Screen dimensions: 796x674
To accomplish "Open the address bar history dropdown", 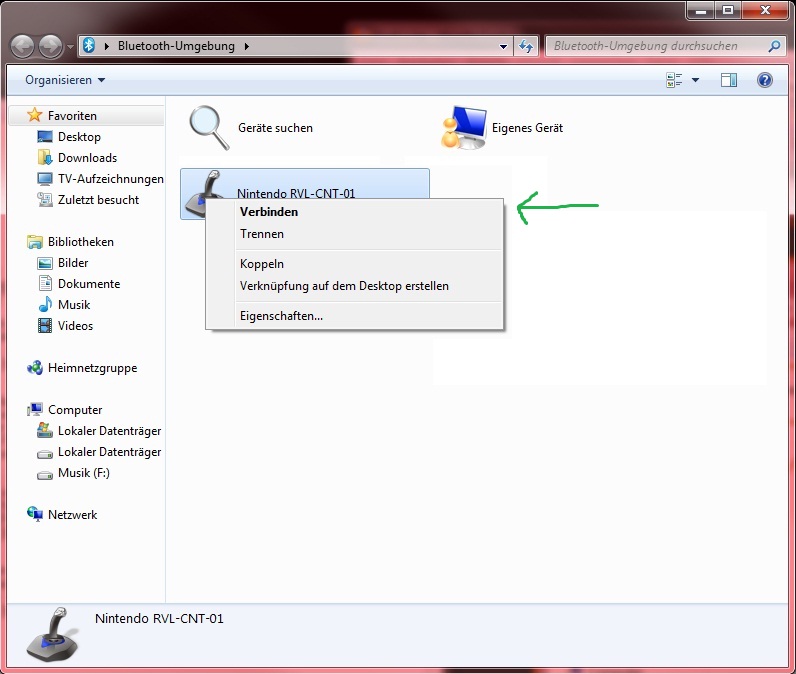I will coord(503,46).
